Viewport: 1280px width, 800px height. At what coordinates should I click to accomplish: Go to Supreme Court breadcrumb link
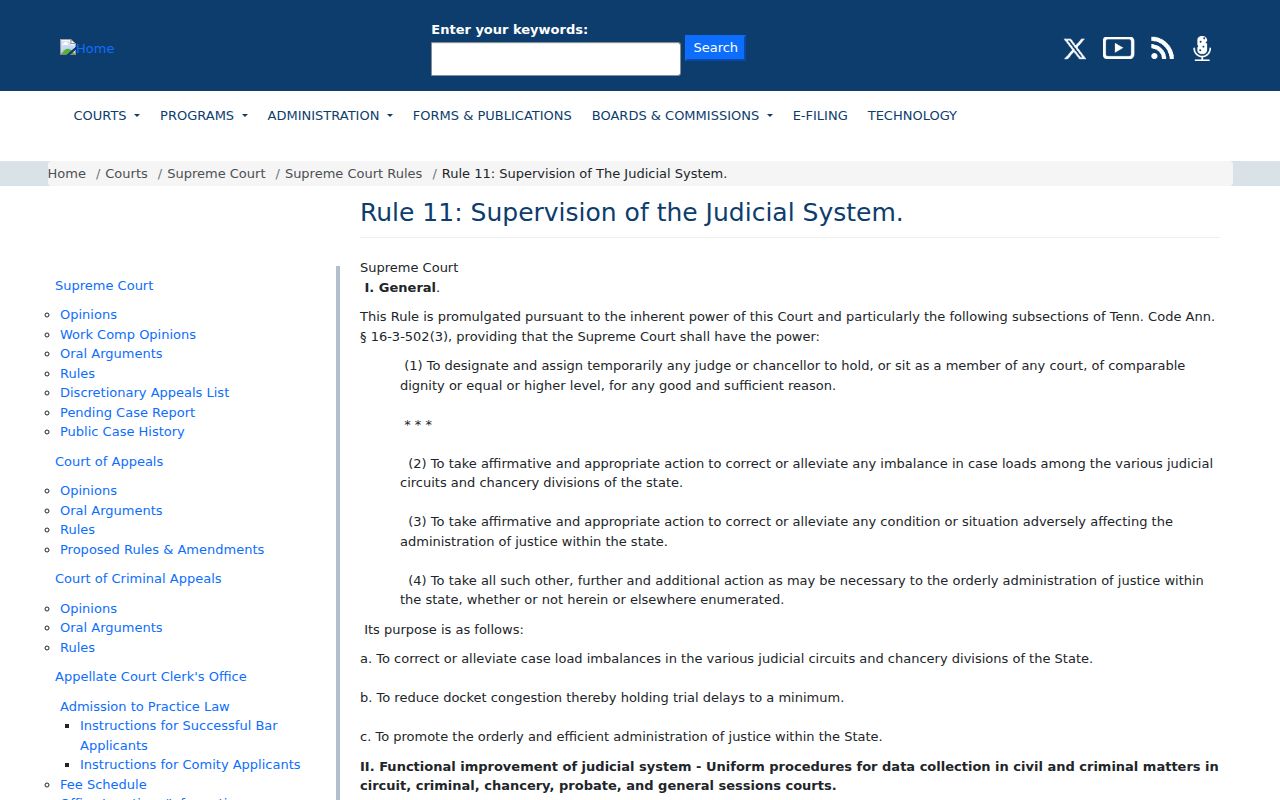coord(216,174)
